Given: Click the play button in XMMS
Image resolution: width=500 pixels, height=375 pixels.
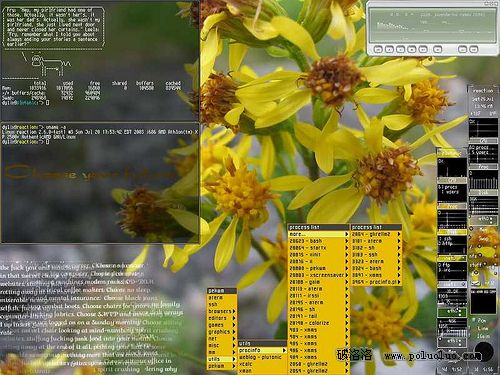Looking at the screenshot, I should tap(389, 49).
